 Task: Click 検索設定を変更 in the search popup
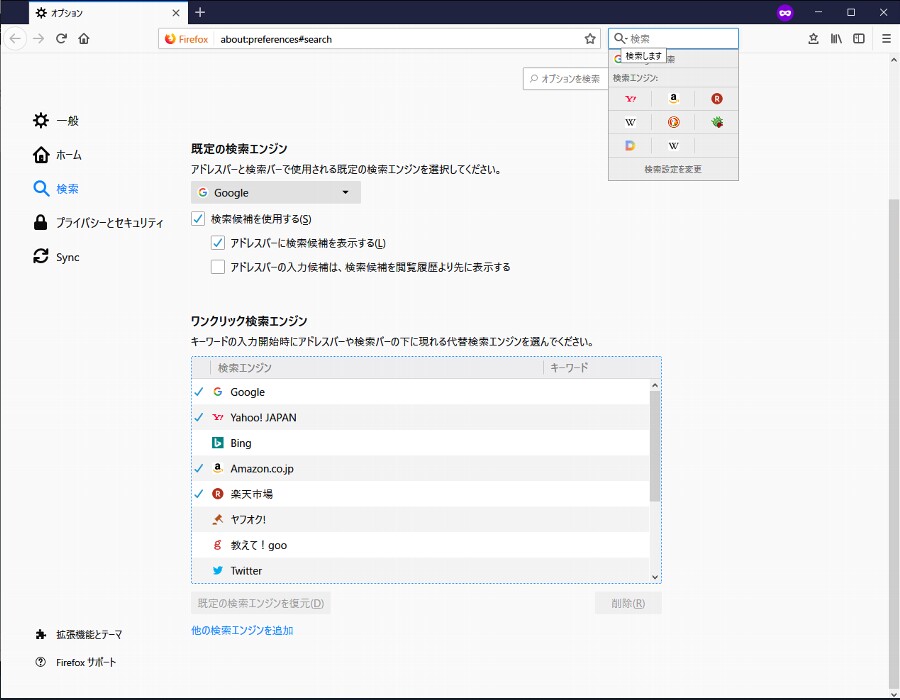(673, 169)
